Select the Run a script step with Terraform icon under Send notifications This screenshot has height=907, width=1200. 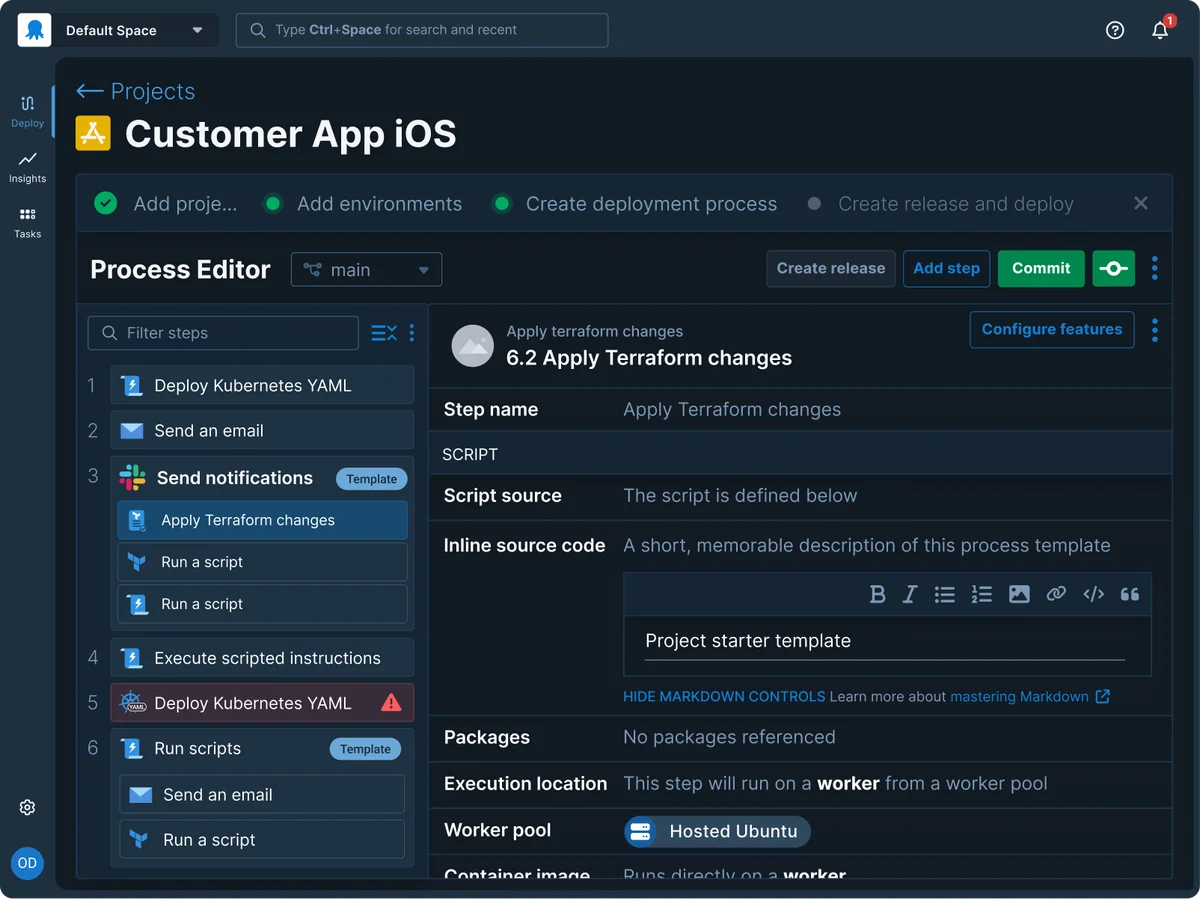[263, 562]
